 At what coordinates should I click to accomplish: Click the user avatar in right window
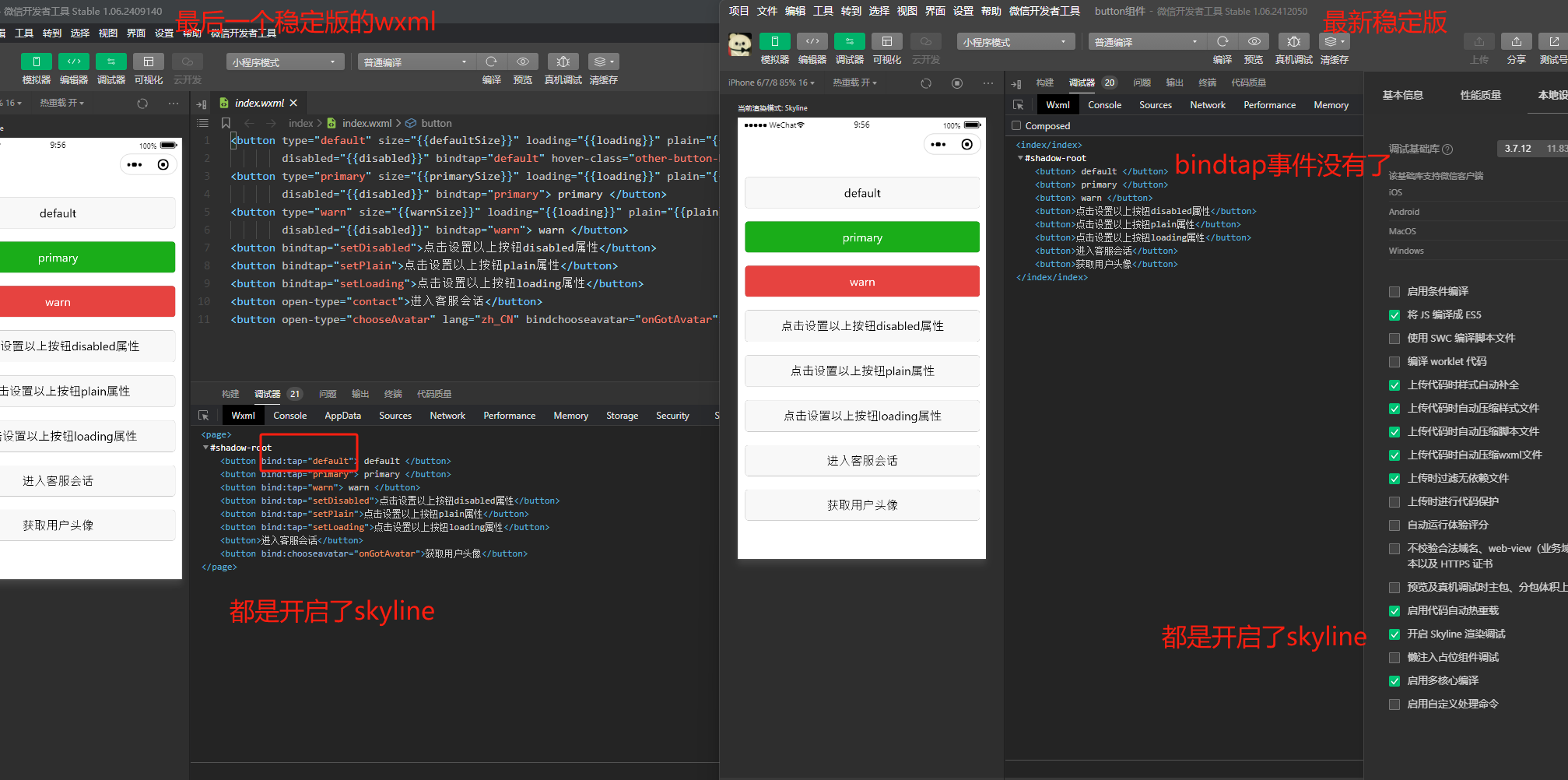click(x=740, y=44)
